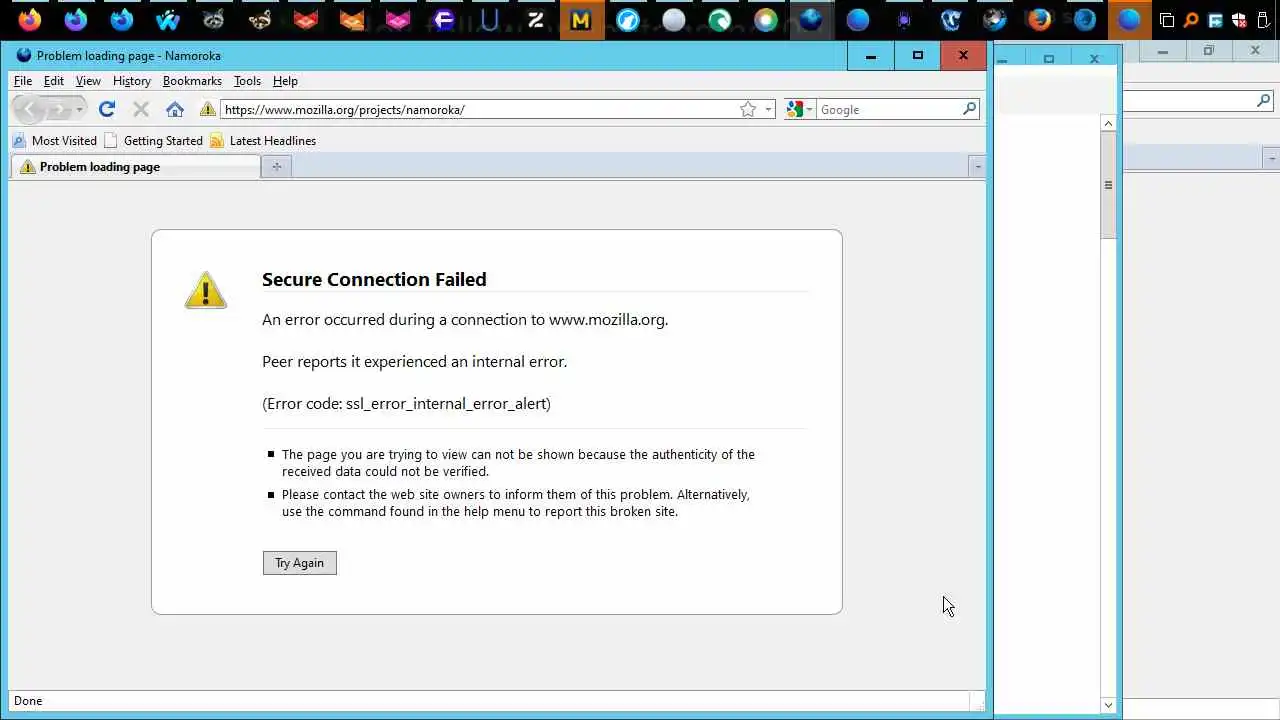This screenshot has width=1280, height=720.
Task: Close the Namoroka window
Action: (963, 56)
